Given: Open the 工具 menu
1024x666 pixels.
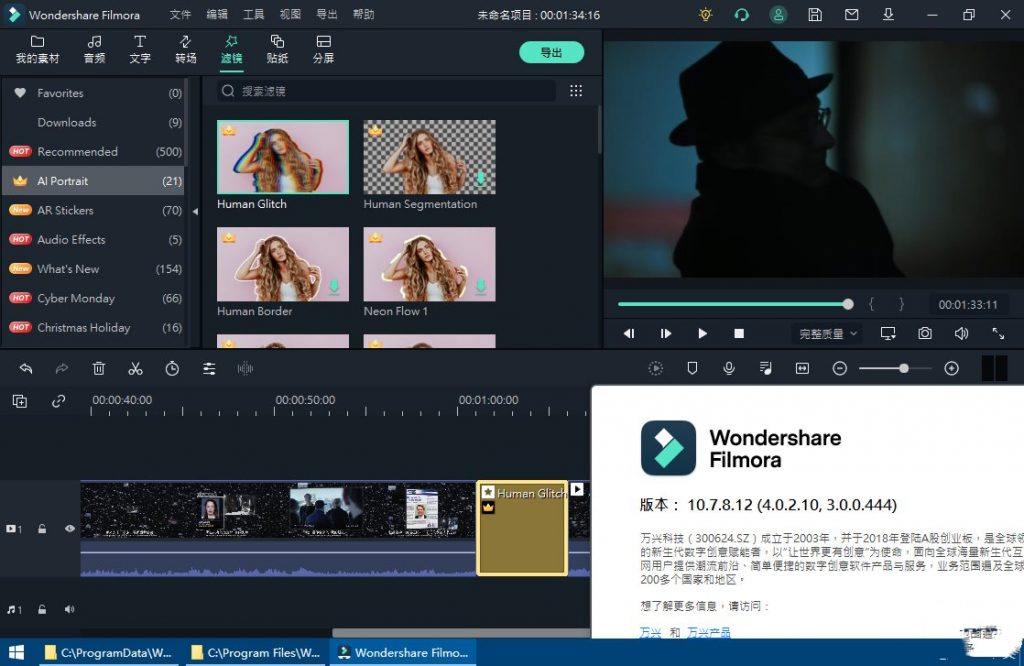Looking at the screenshot, I should [x=253, y=14].
